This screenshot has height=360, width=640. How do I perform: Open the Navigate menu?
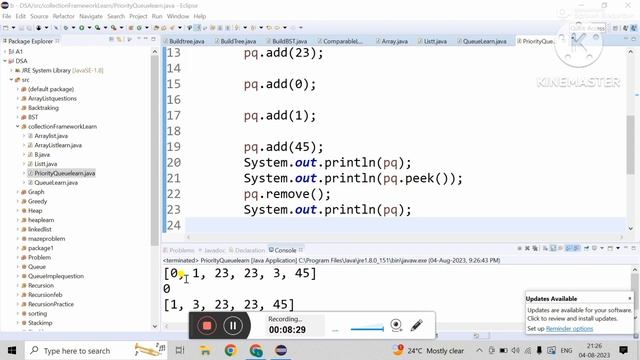[x=91, y=16]
